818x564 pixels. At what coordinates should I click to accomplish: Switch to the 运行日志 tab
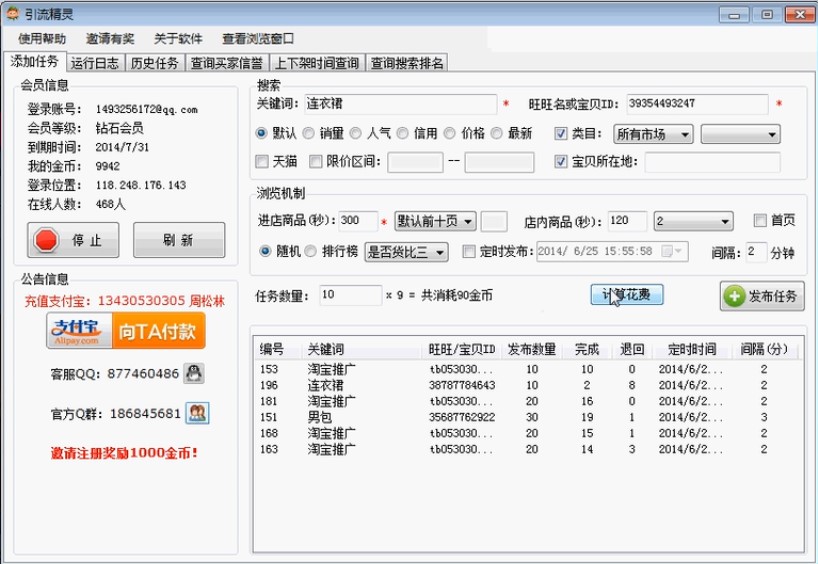pos(95,63)
